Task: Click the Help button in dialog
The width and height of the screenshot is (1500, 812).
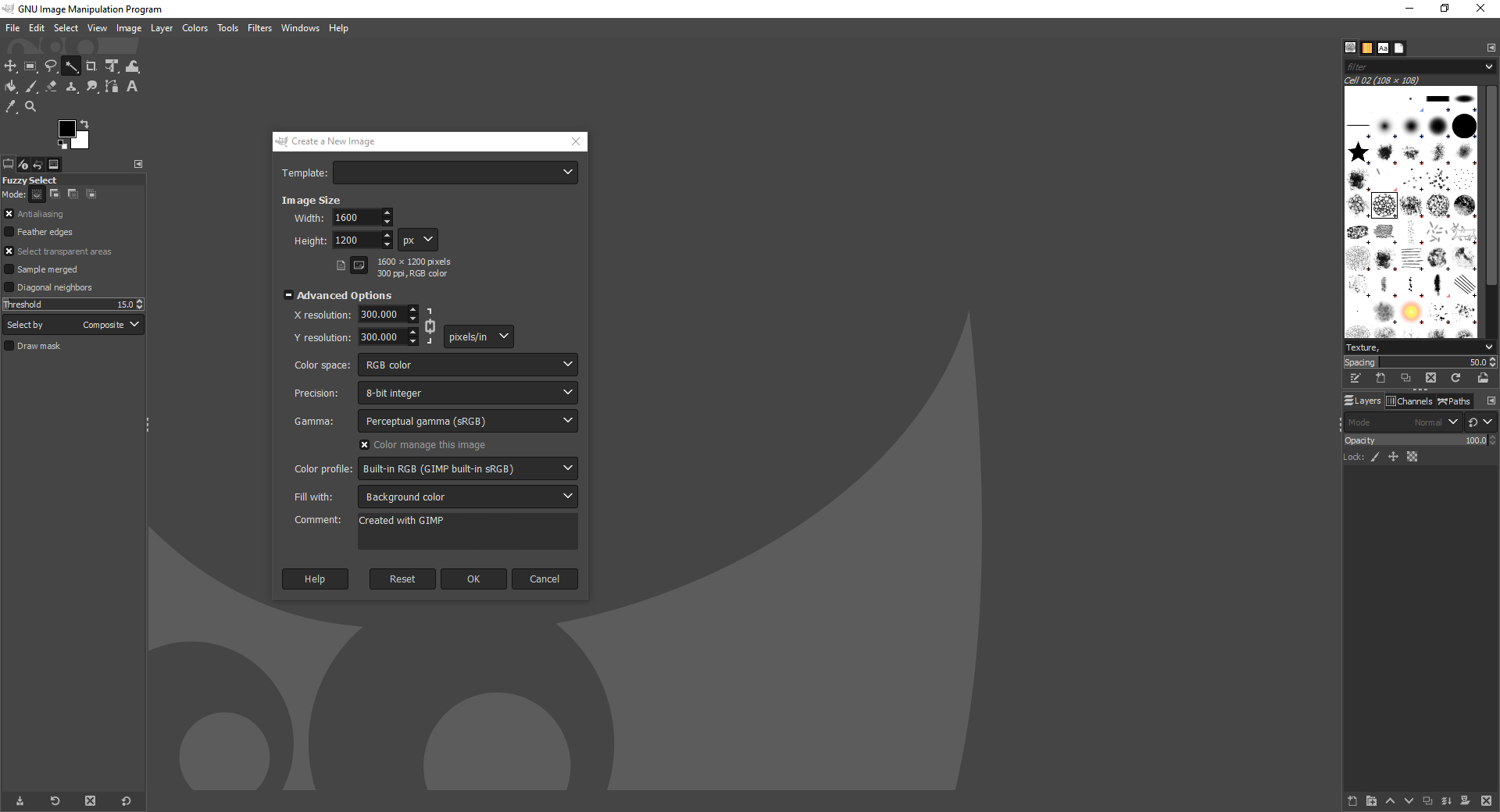Action: coord(315,579)
